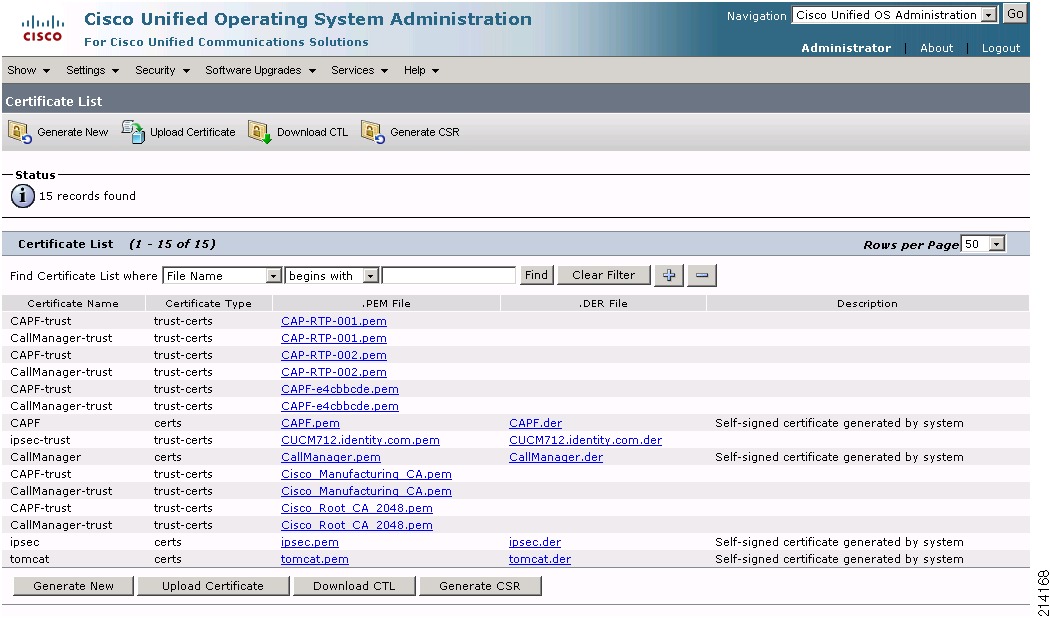Click the .PEM File column header
1050x618 pixels.
coord(386,303)
